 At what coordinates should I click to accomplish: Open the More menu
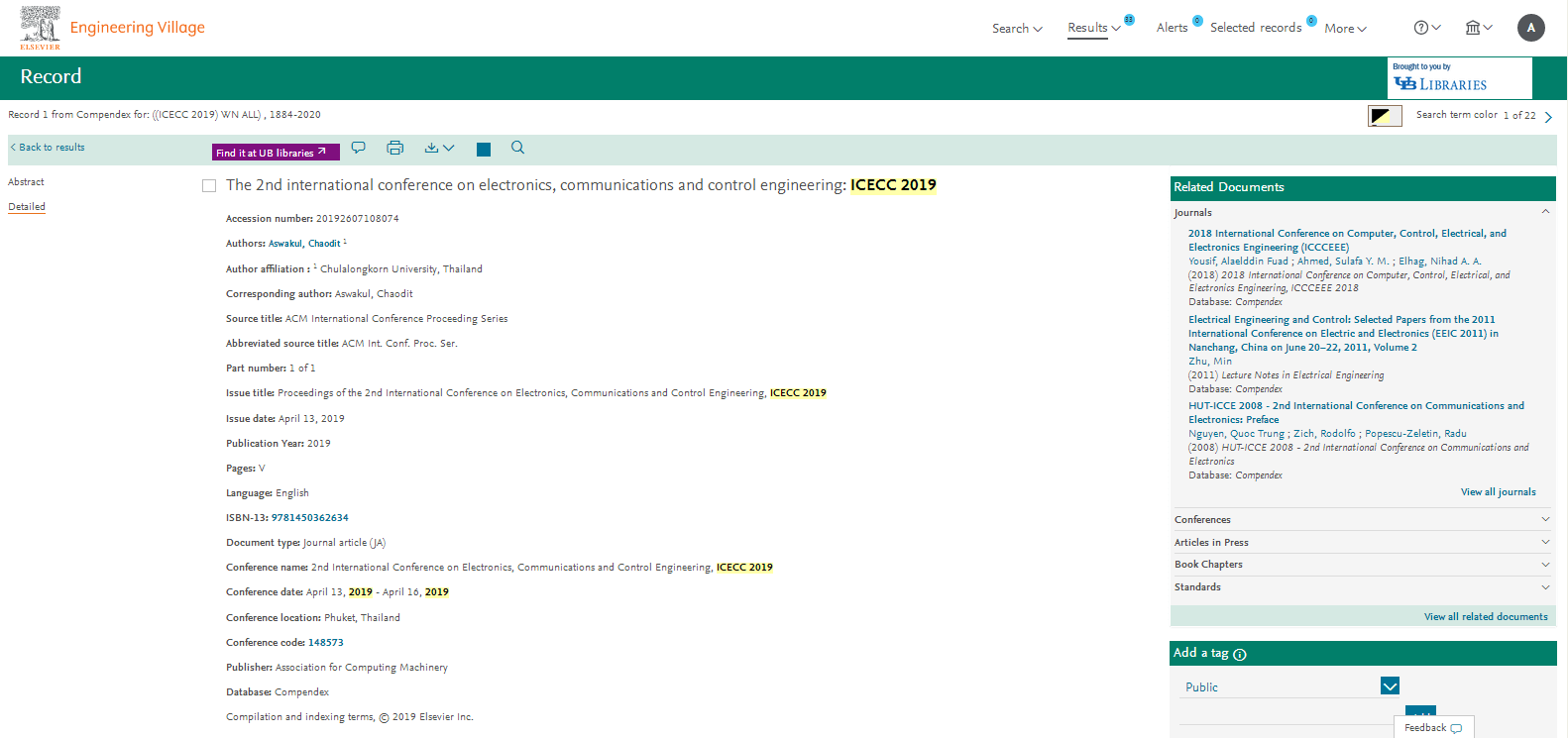[x=1345, y=29]
